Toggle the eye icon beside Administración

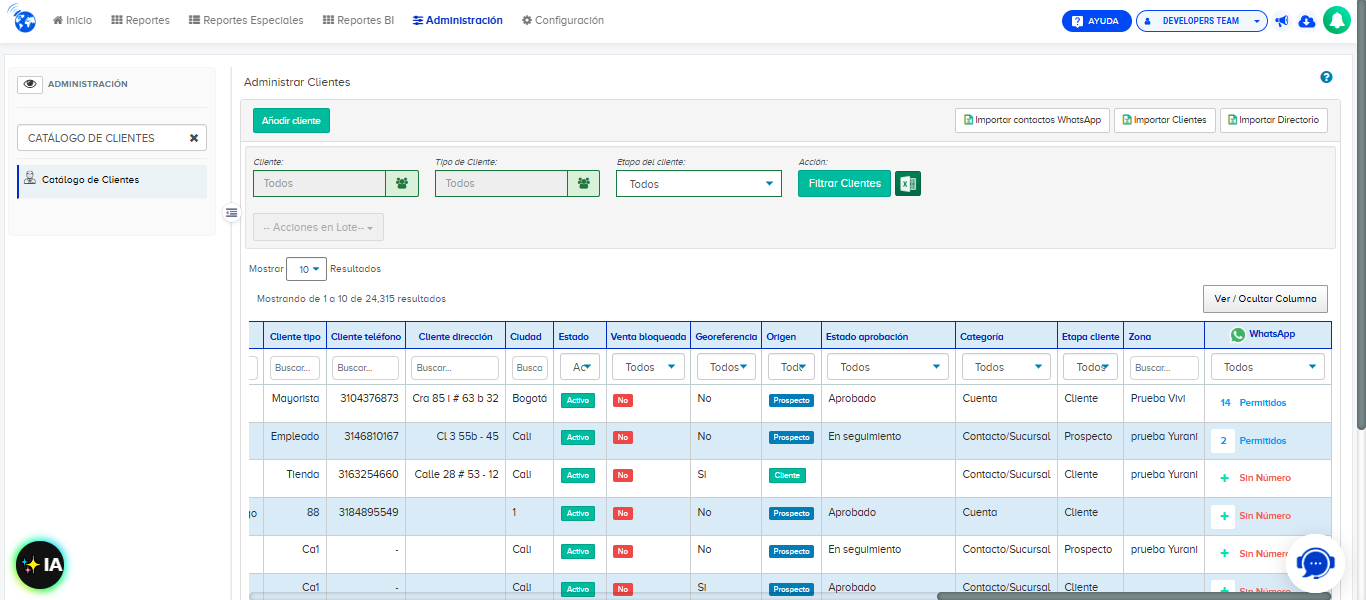pyautogui.click(x=29, y=84)
